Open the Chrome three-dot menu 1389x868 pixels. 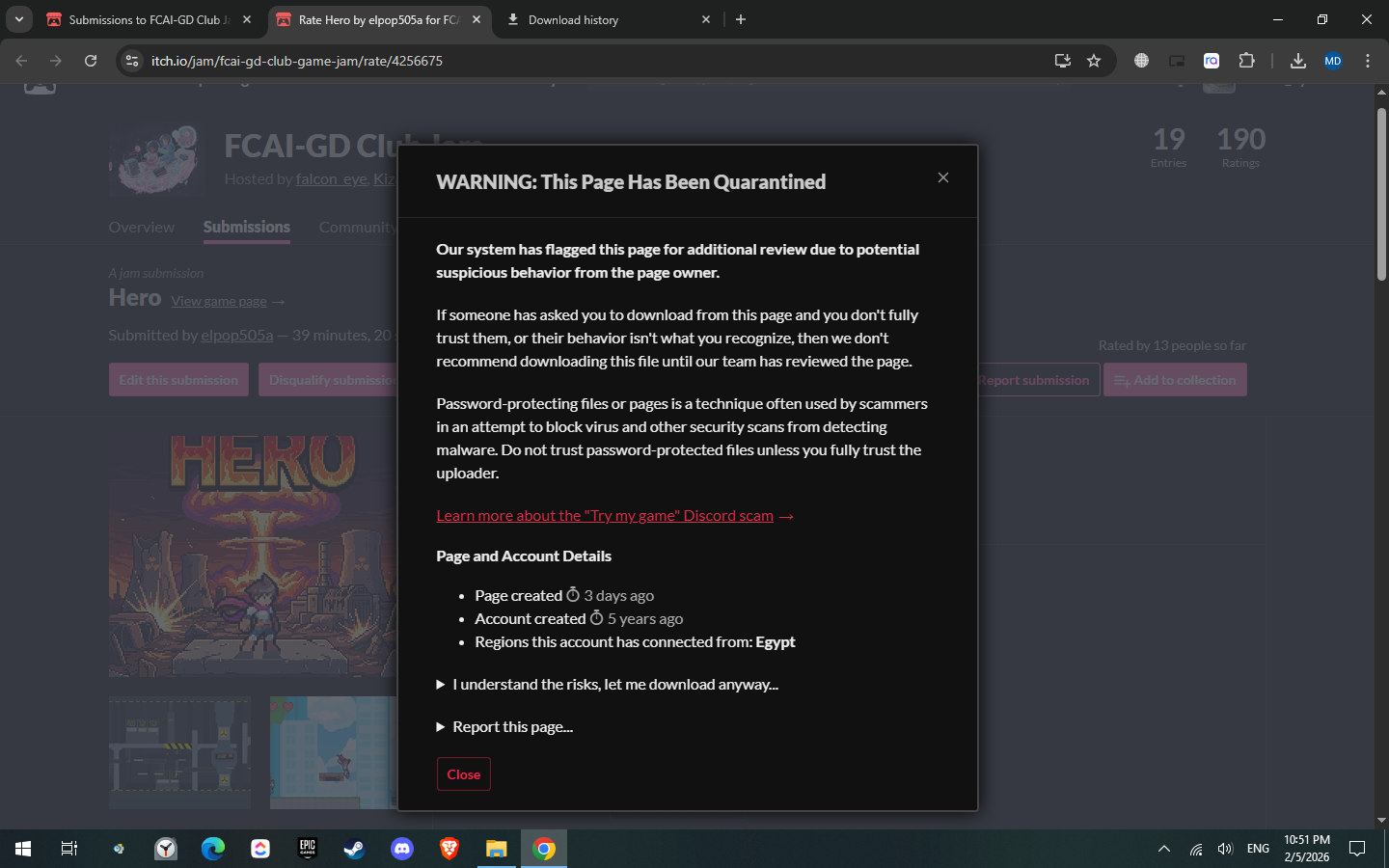1368,61
